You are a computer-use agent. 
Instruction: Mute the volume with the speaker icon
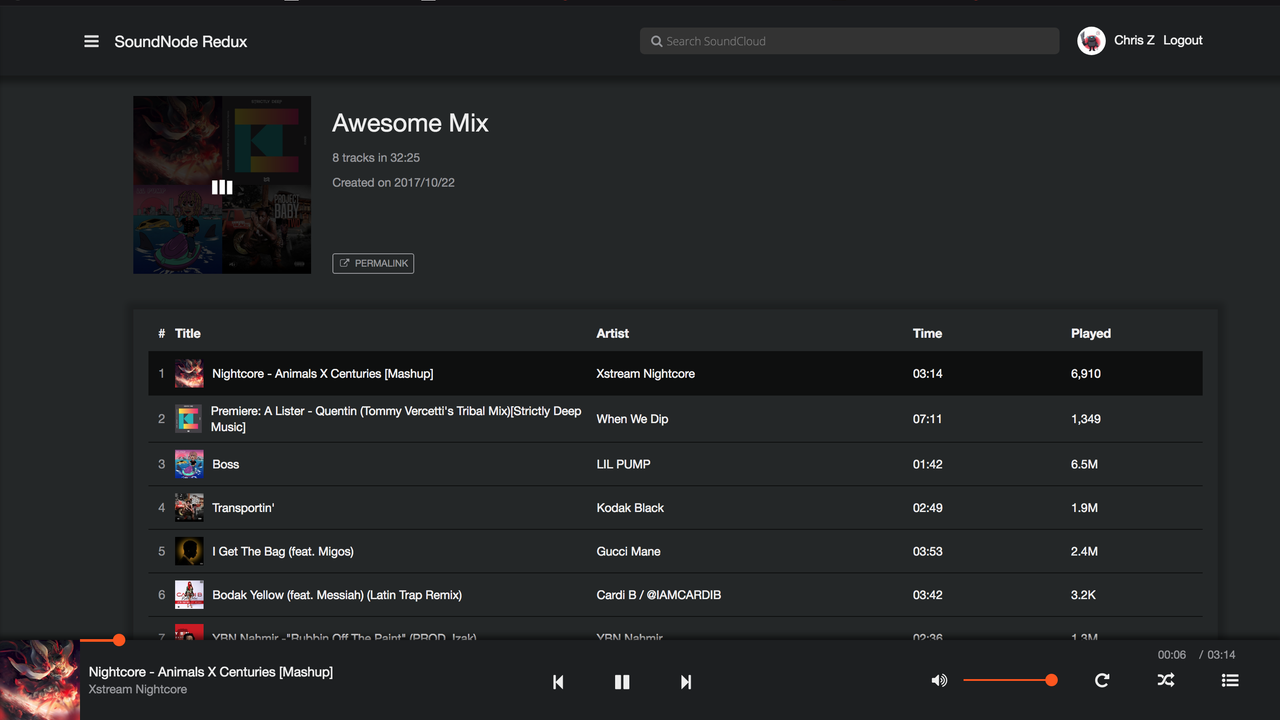click(x=938, y=680)
